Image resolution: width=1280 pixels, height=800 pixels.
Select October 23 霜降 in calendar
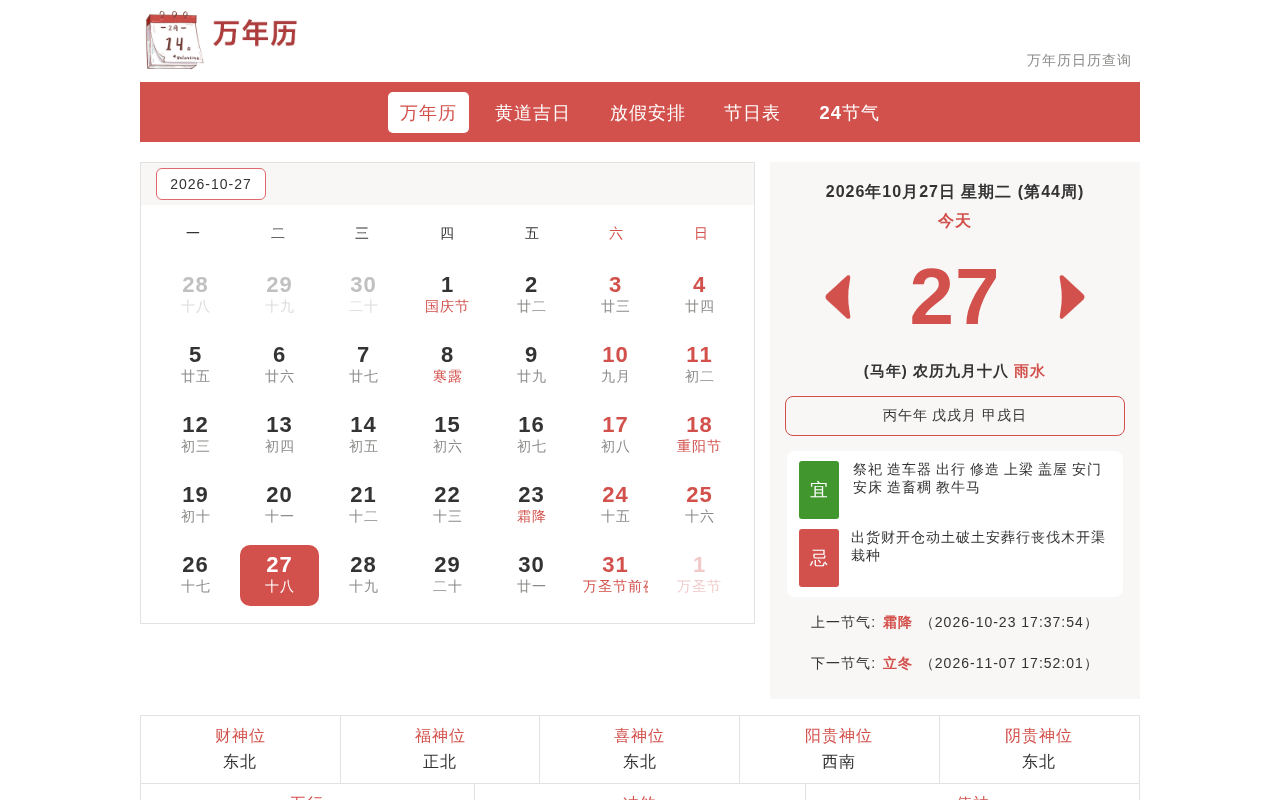point(531,505)
